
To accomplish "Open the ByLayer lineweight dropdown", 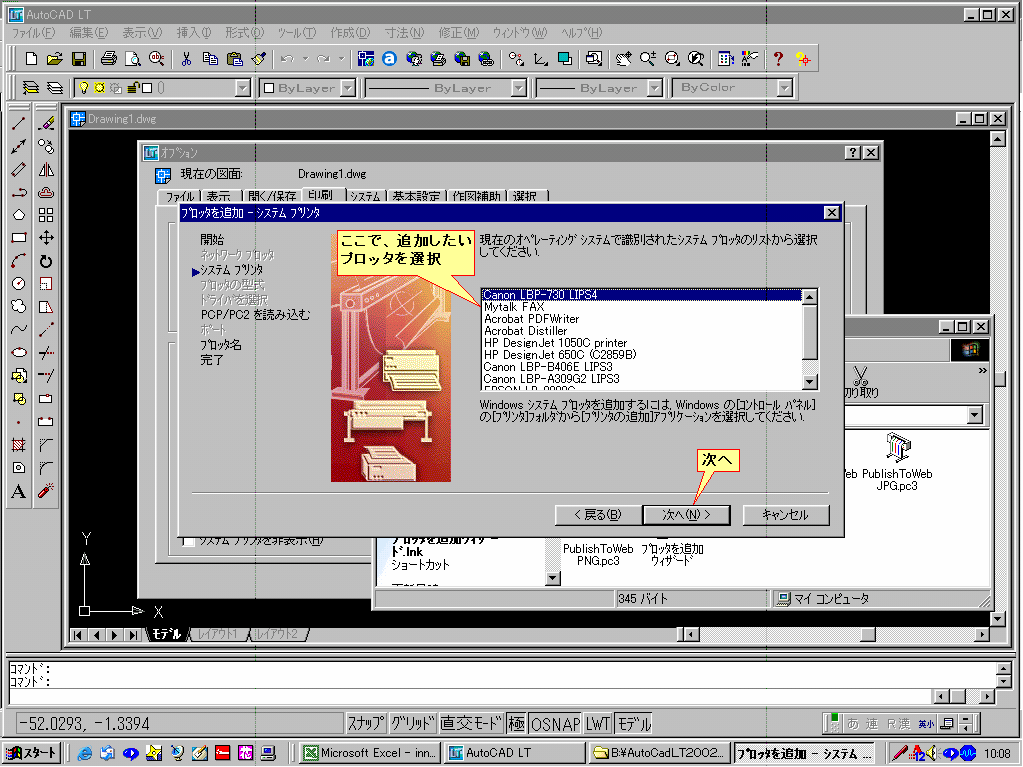I will (654, 88).
